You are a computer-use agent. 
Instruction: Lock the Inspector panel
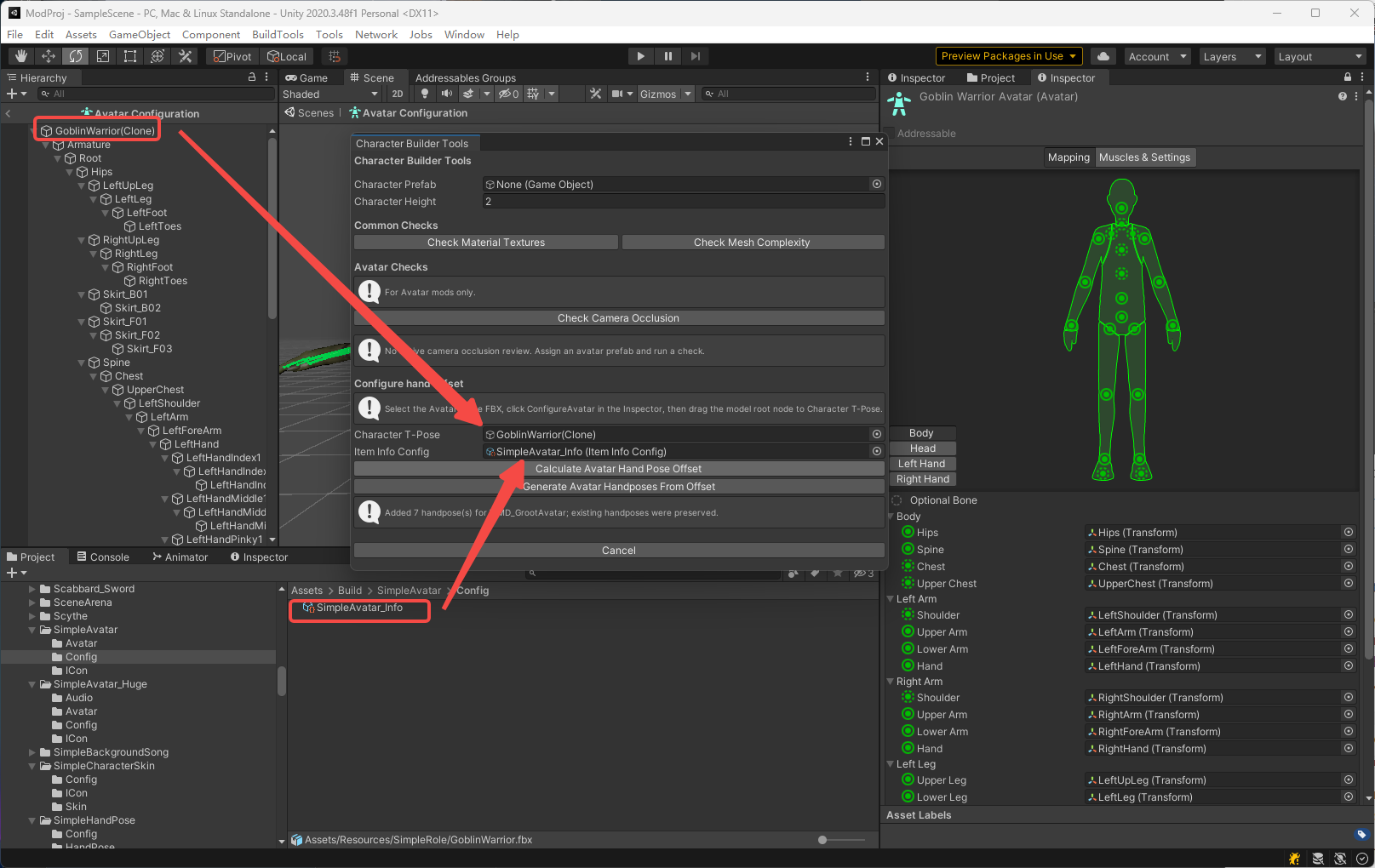tap(1348, 77)
